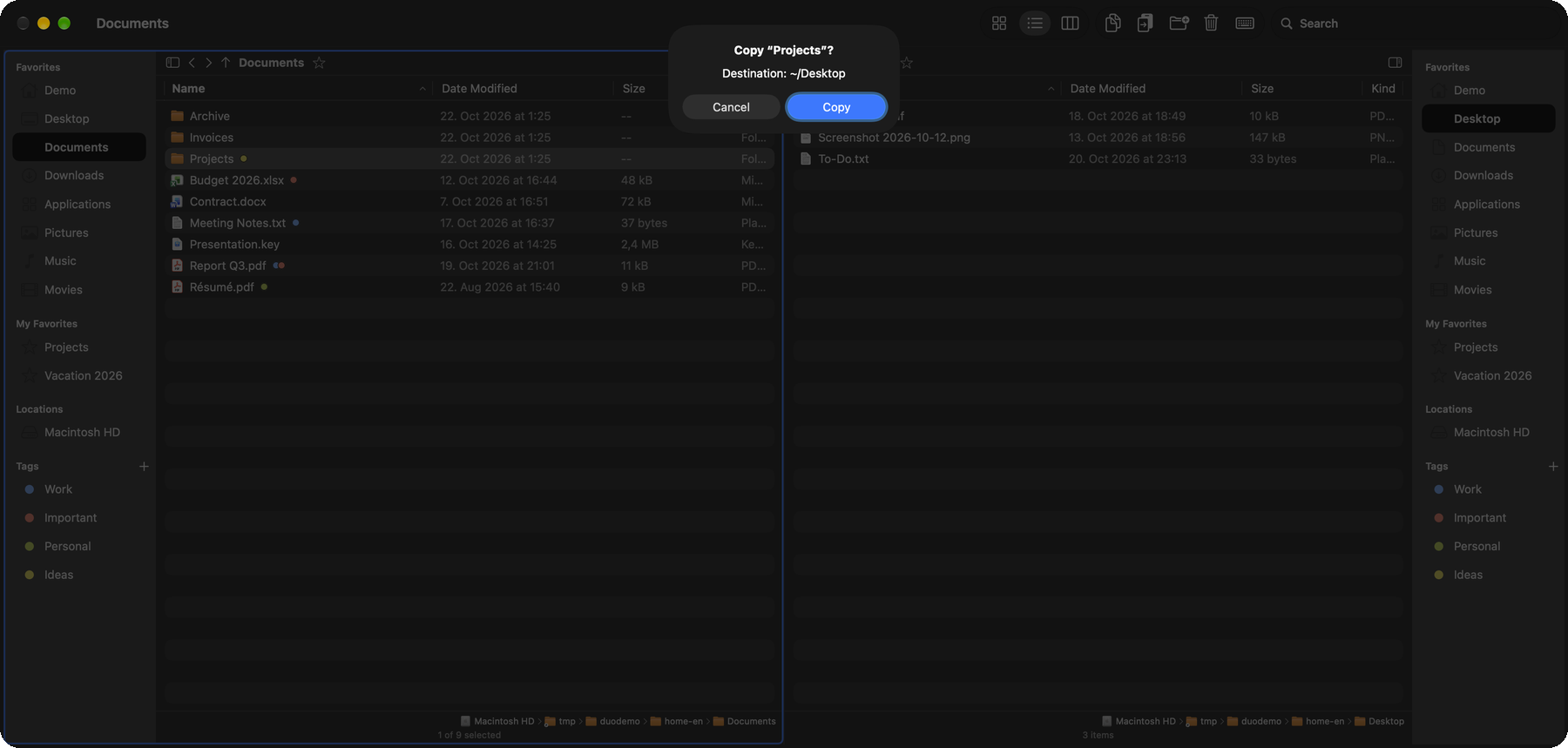Select Report Q3.pdf file icon
1568x748 pixels.
178,266
